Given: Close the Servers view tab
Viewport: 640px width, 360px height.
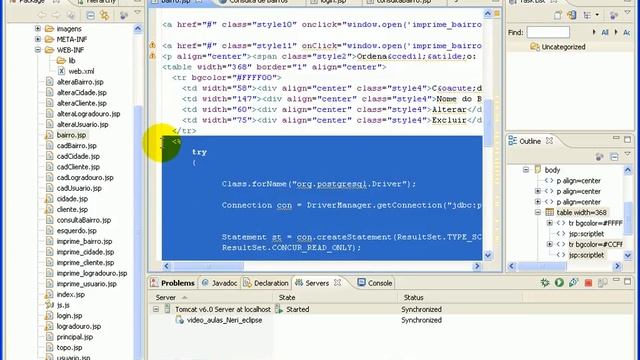Looking at the screenshot, I should click(x=338, y=282).
